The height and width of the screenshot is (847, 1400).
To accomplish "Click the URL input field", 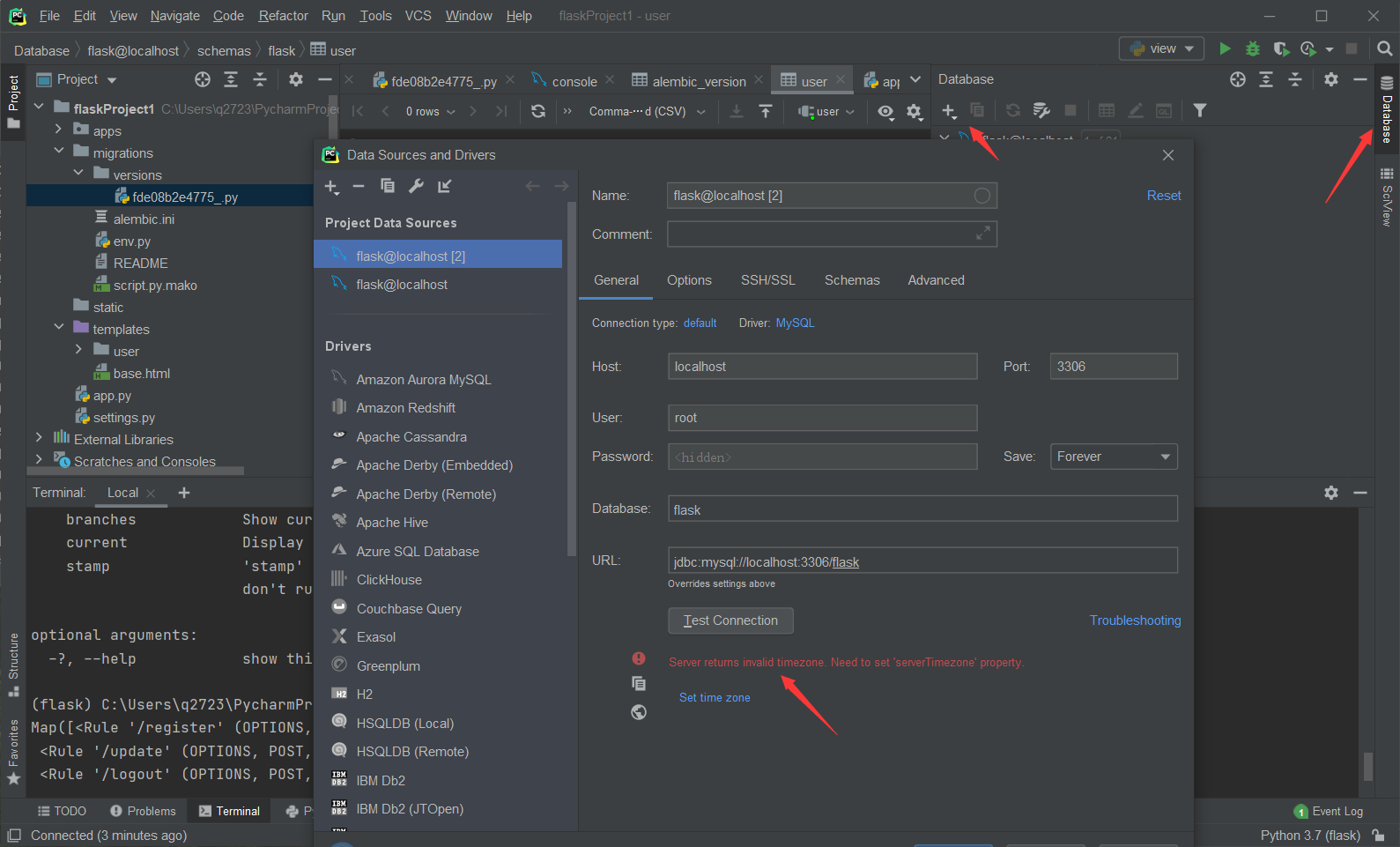I will 922,561.
